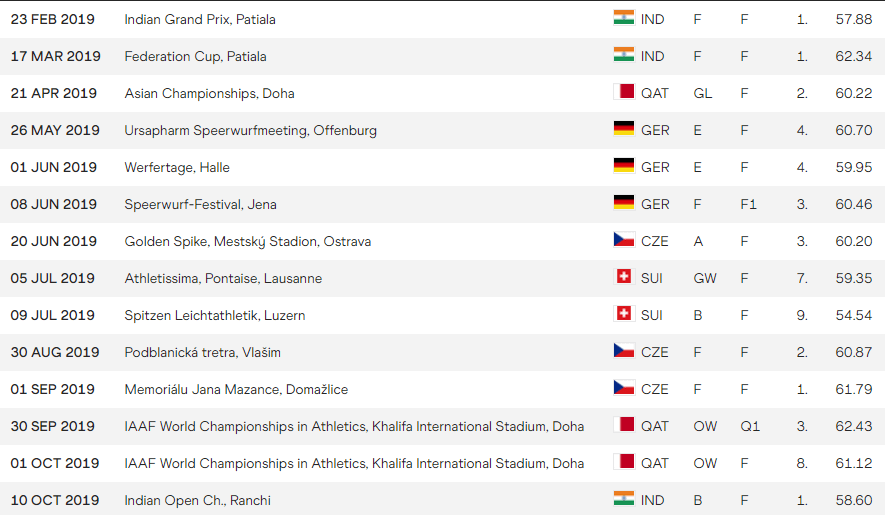Click the German flag for Ursapharm Speerwurfmeeting
Viewport: 885px width, 515px height.
click(623, 129)
